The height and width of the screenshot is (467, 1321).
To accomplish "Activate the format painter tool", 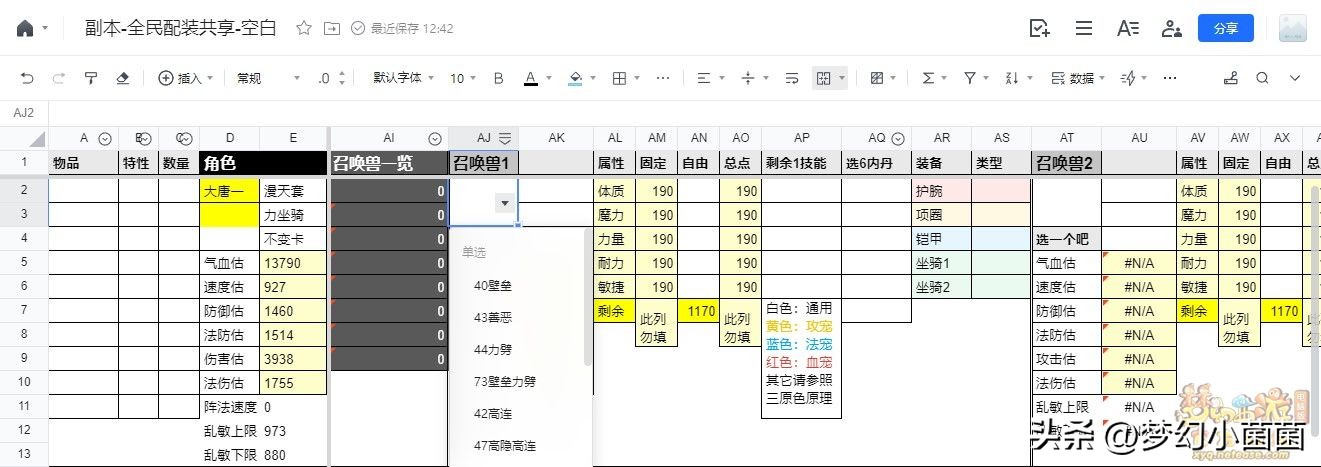I will click(91, 78).
